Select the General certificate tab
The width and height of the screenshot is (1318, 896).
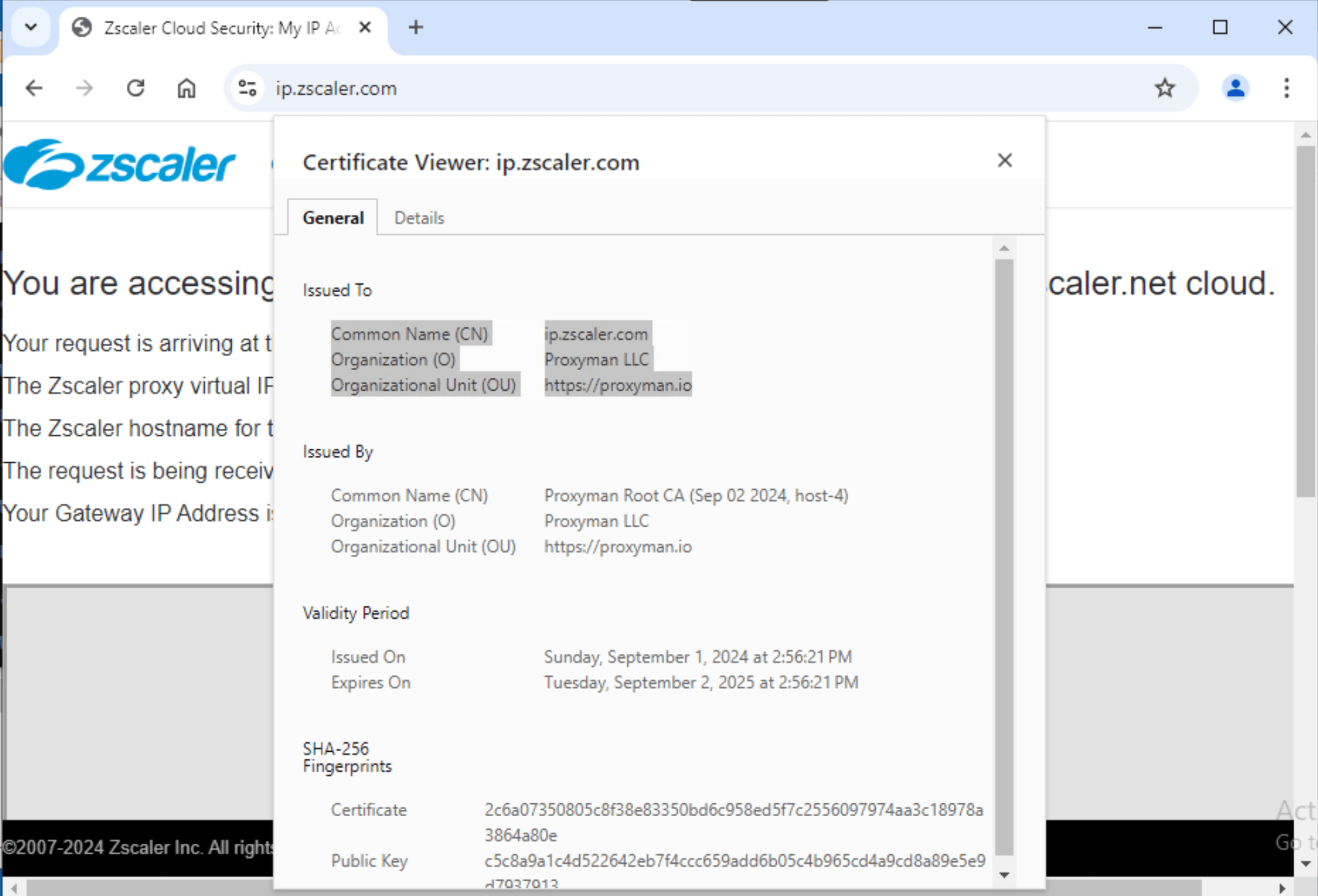point(333,218)
